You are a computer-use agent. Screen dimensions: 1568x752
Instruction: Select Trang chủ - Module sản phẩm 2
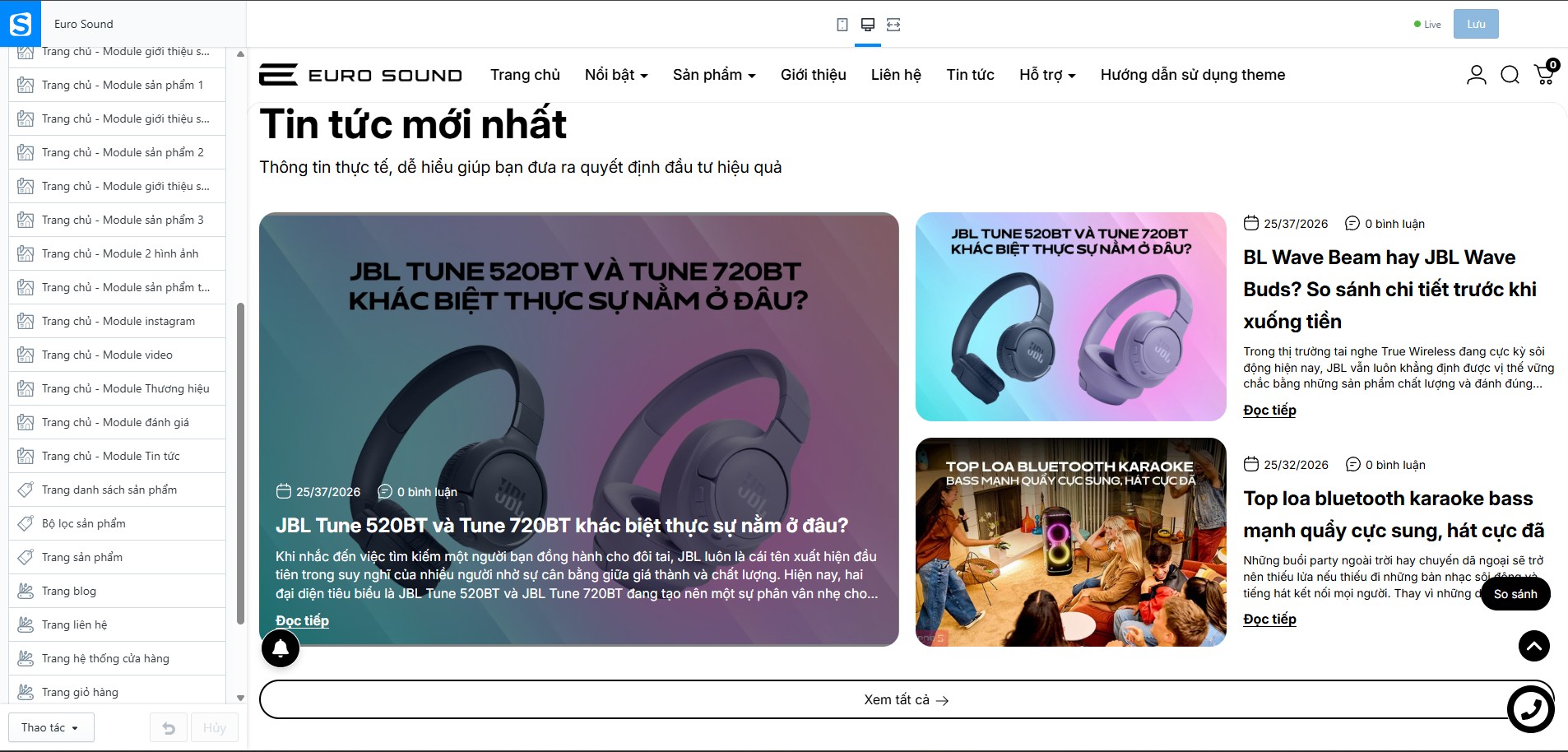point(117,152)
